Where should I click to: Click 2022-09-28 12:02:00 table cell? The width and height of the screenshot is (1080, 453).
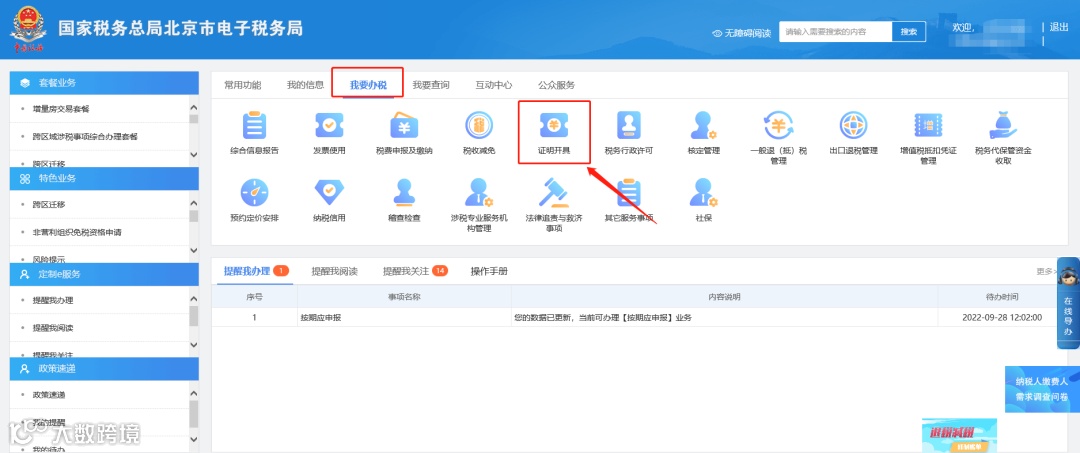(x=1001, y=317)
